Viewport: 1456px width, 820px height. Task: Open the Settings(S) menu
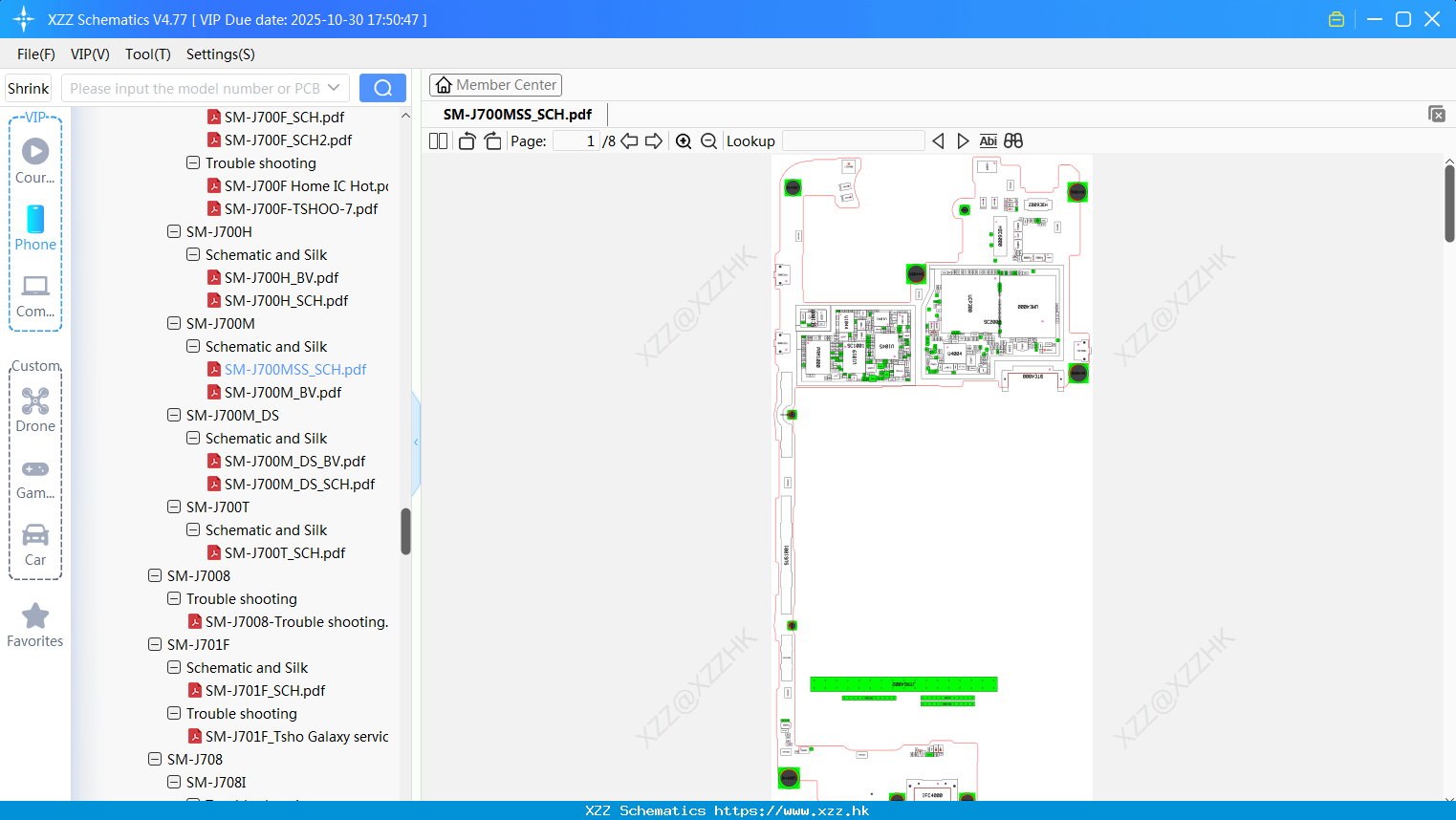(x=221, y=54)
